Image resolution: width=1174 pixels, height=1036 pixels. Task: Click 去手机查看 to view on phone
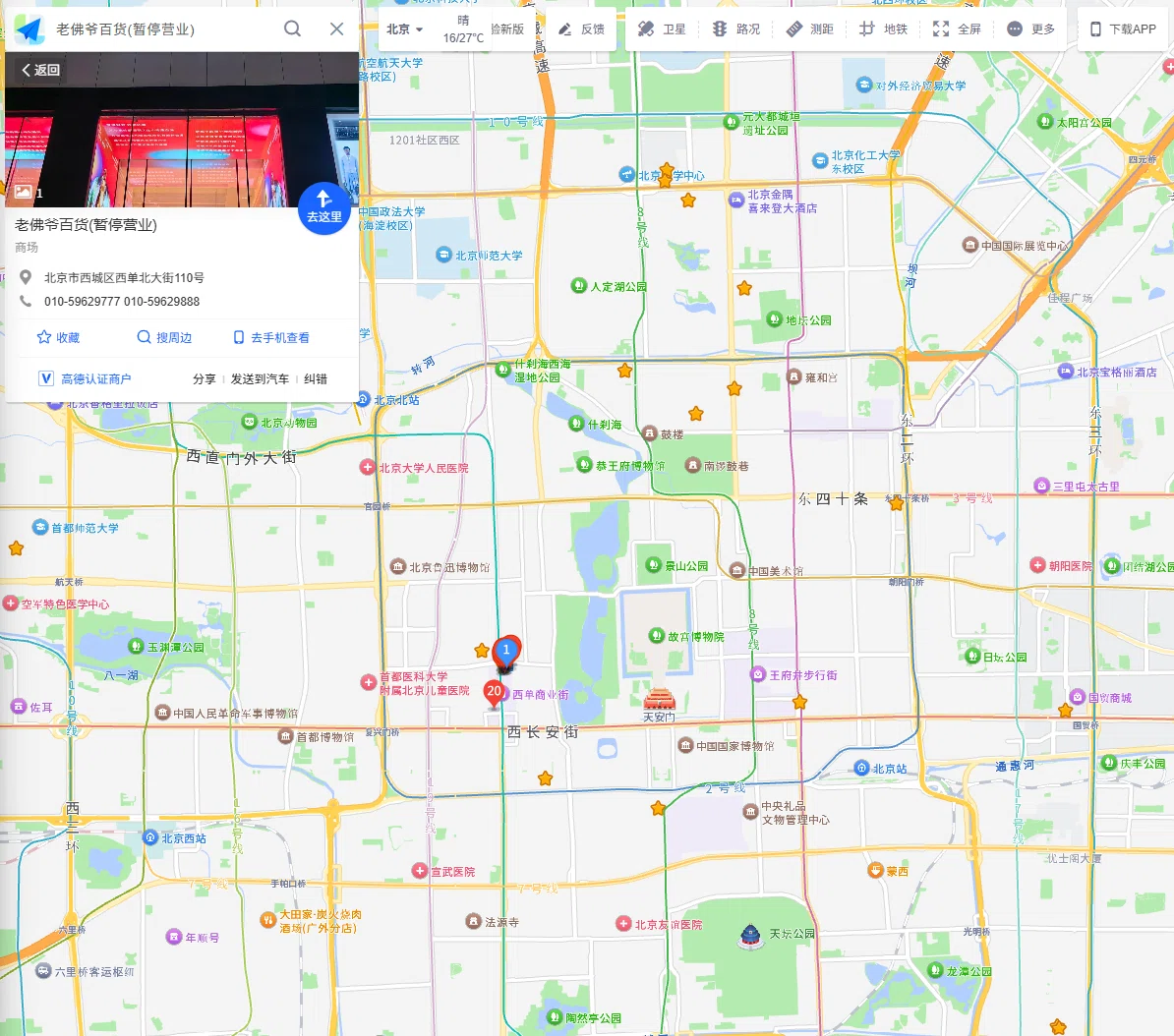(x=271, y=337)
